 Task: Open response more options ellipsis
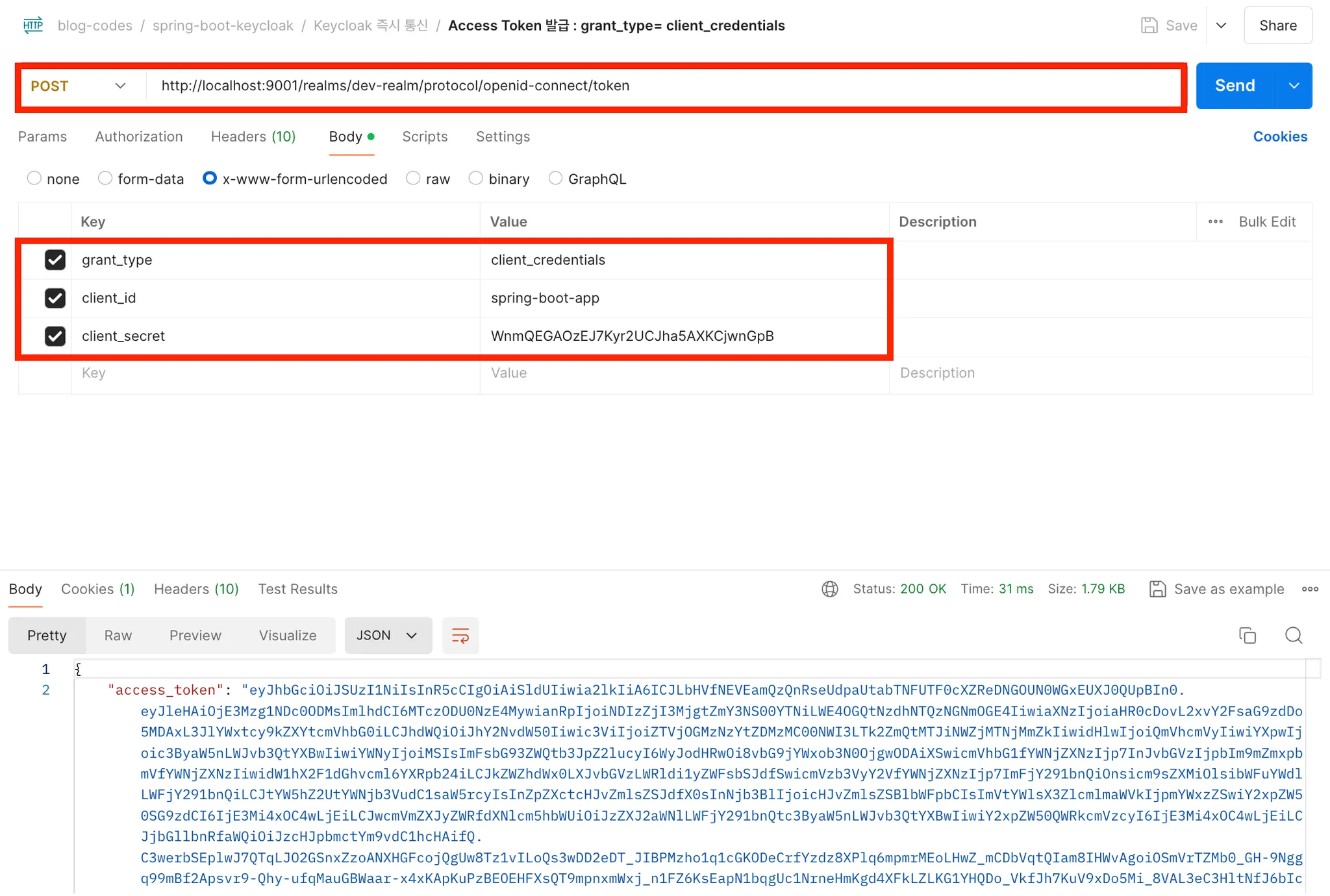pyautogui.click(x=1310, y=589)
